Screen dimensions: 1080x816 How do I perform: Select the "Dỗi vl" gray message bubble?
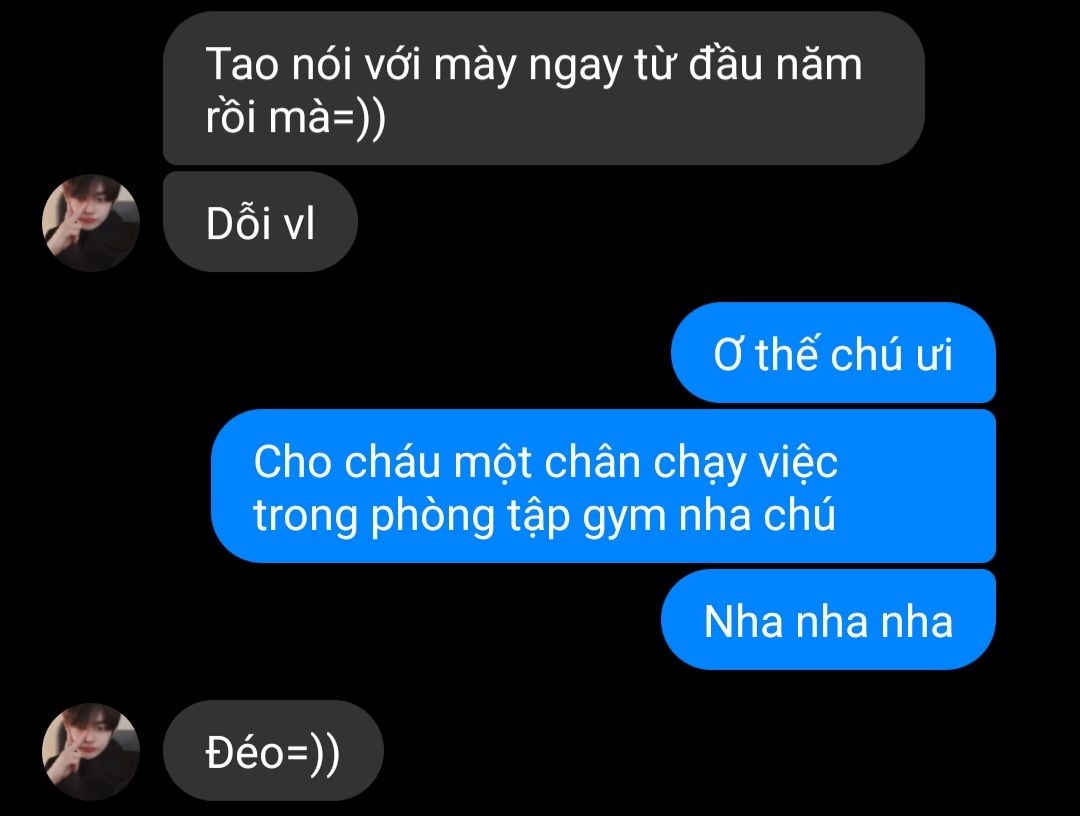[260, 222]
